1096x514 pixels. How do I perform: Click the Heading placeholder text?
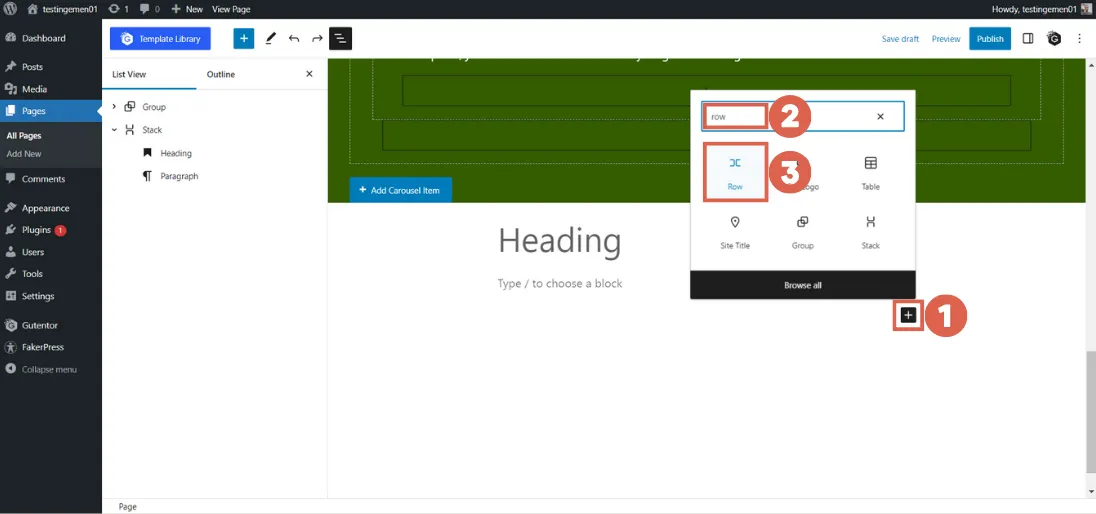tap(559, 241)
